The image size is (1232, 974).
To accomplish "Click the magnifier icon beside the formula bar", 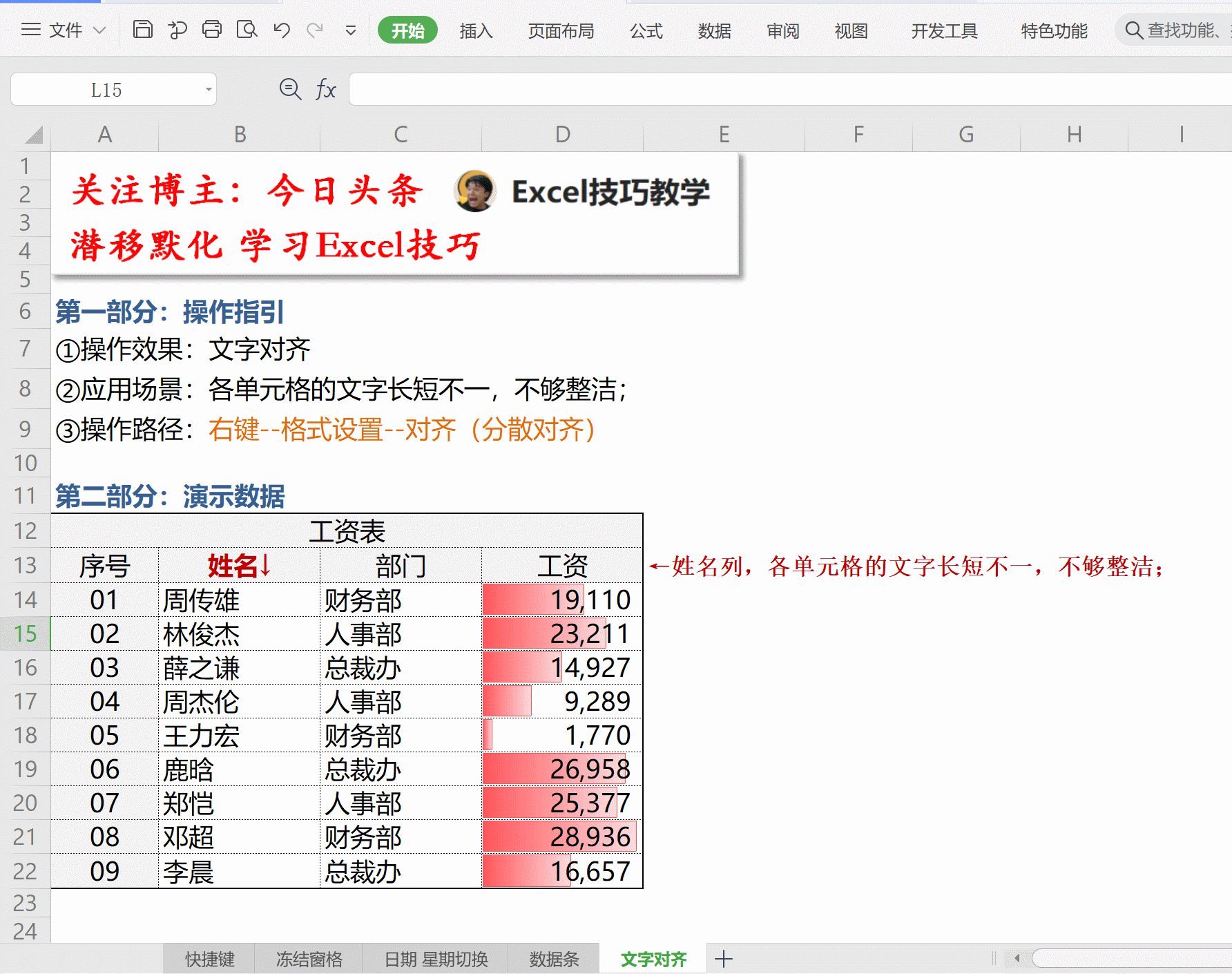I will [290, 89].
